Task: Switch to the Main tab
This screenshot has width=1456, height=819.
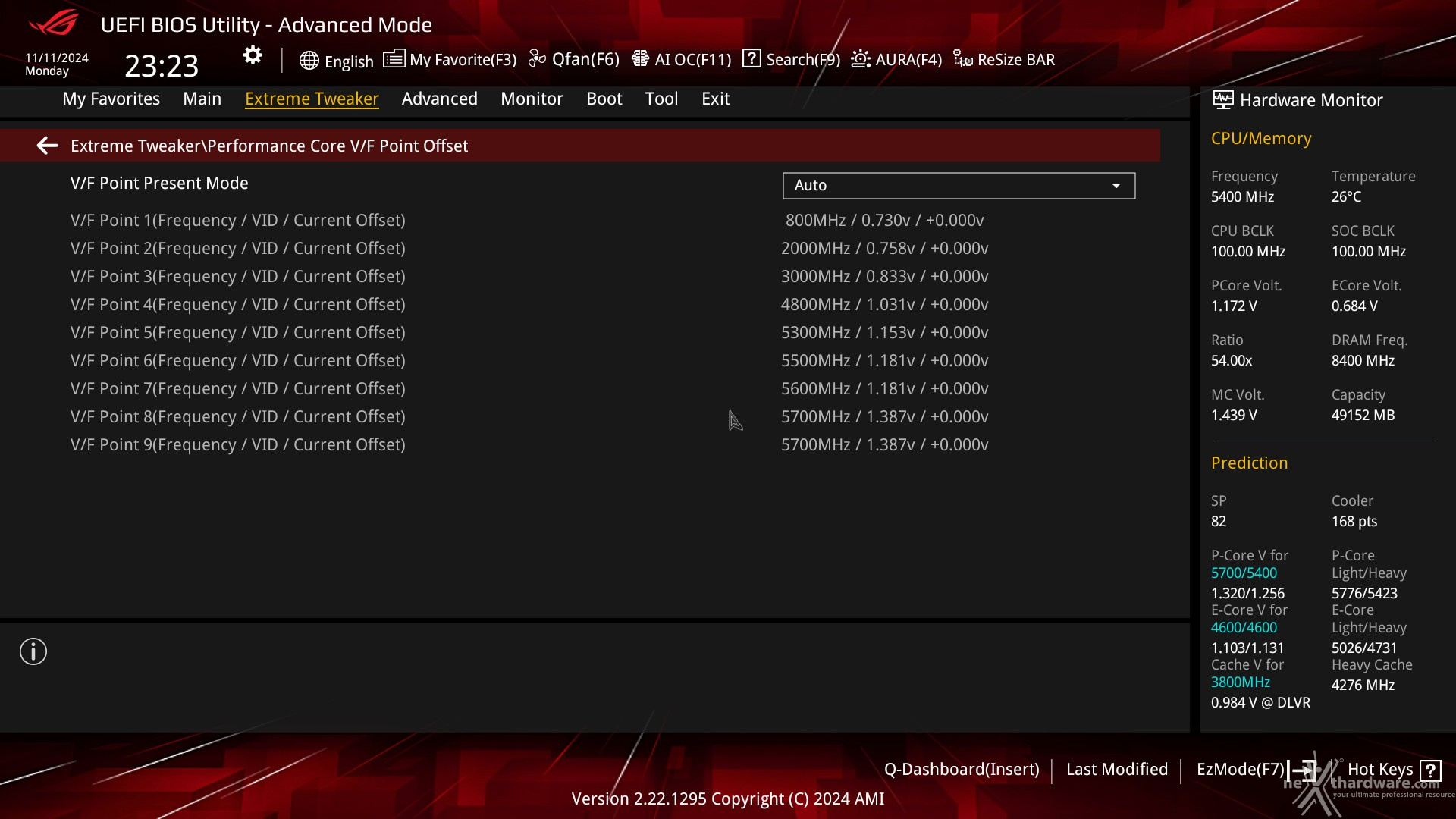Action: click(202, 99)
